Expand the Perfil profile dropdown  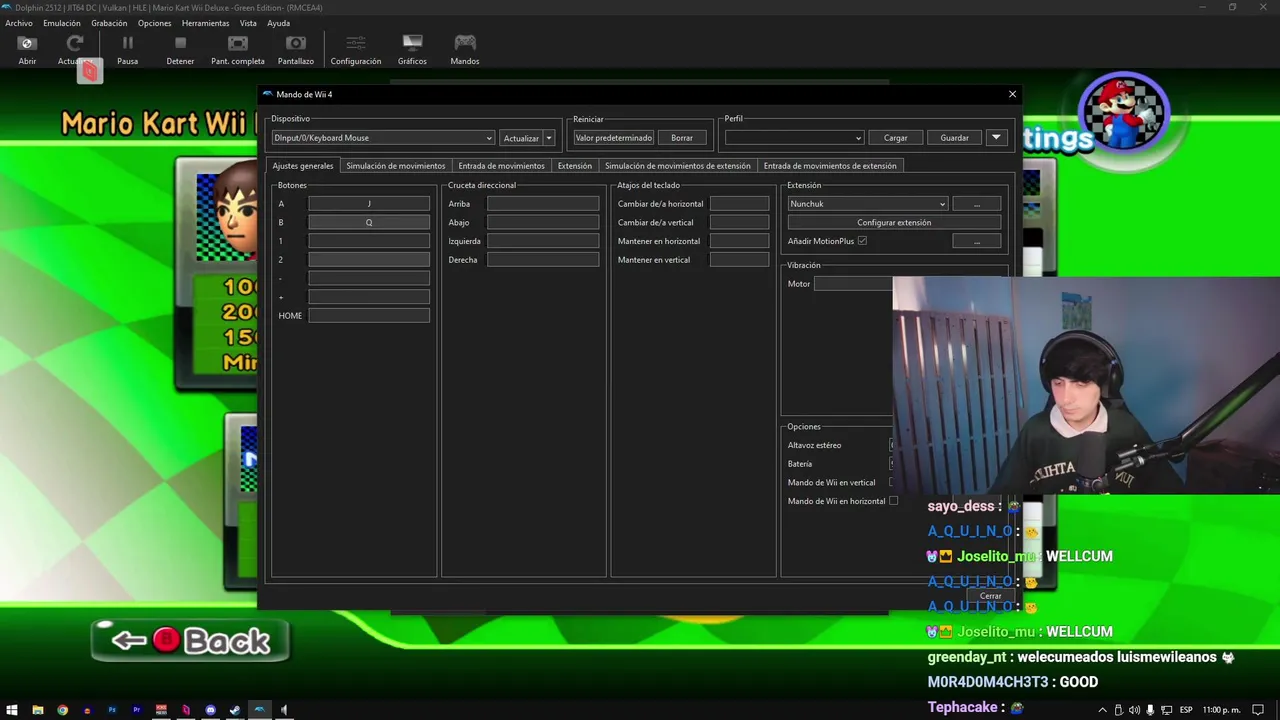point(794,138)
